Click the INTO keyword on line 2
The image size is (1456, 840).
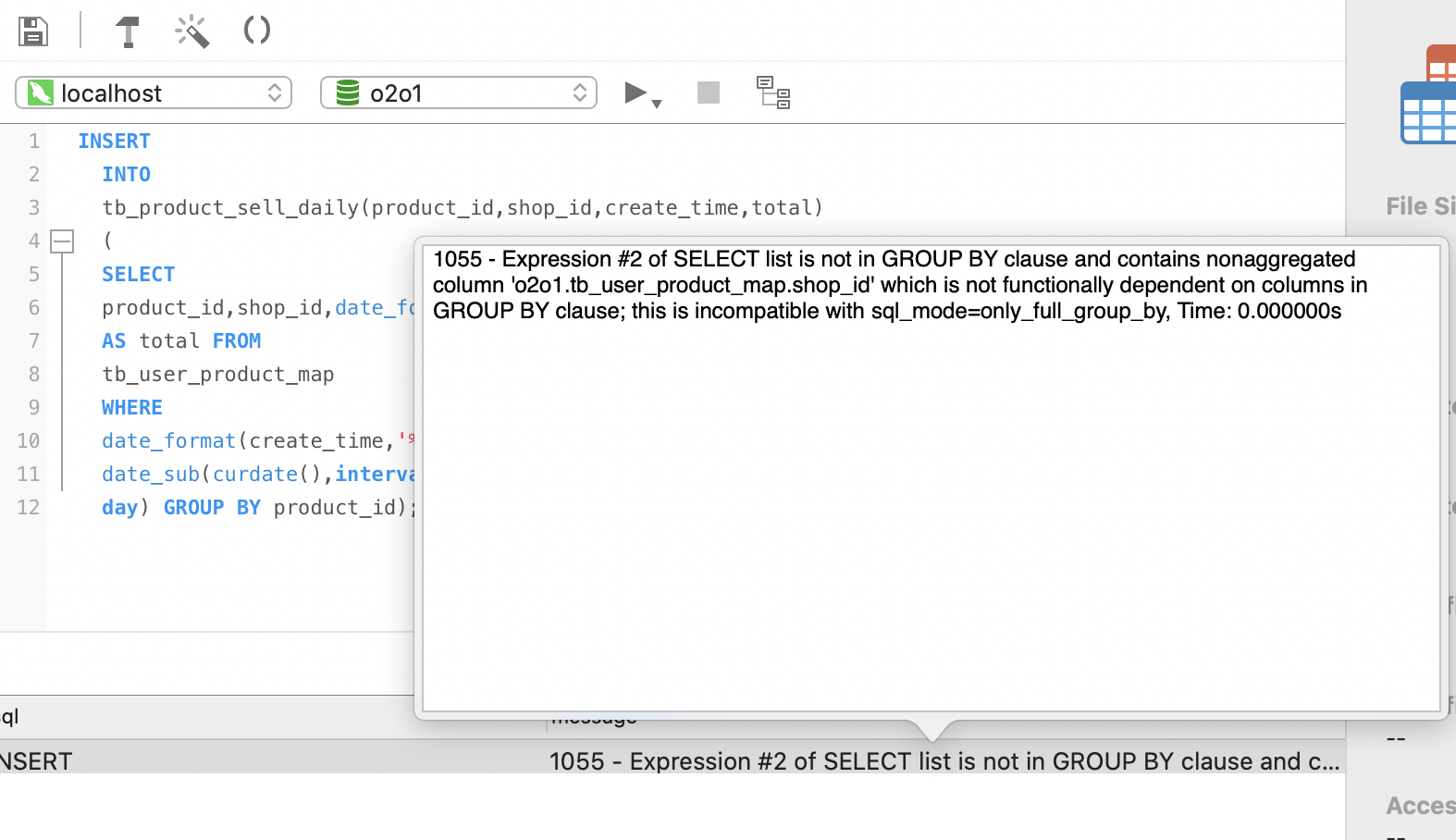pyautogui.click(x=126, y=174)
